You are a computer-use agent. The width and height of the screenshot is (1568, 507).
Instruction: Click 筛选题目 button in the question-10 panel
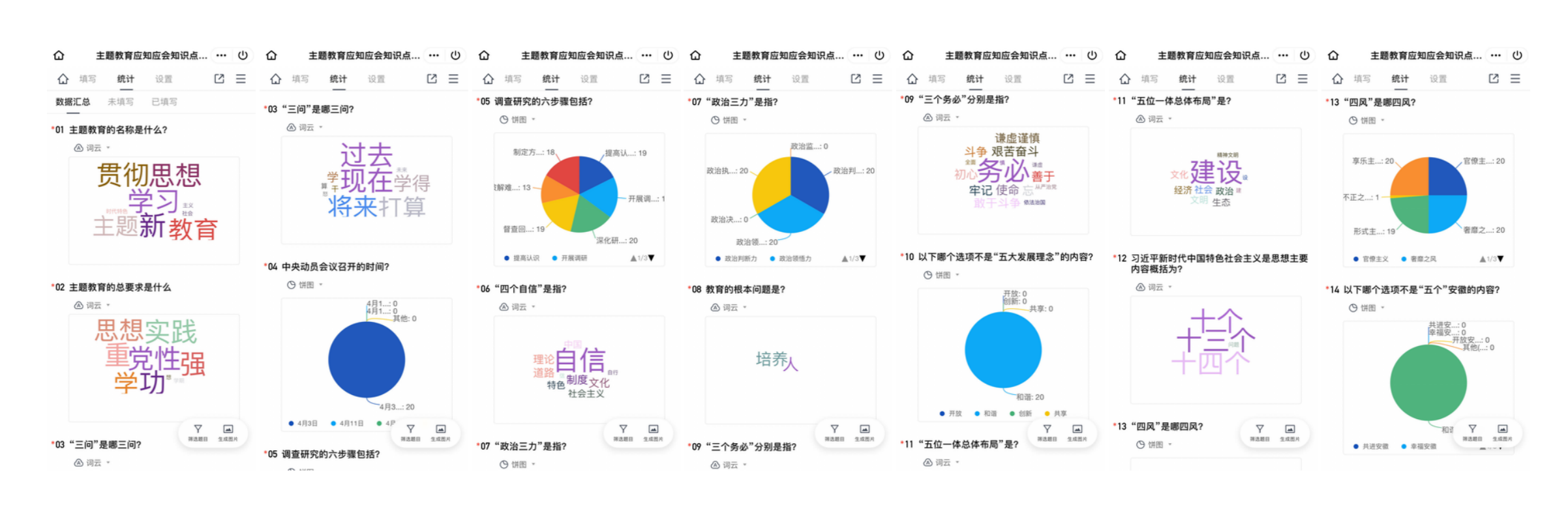pos(1047,433)
